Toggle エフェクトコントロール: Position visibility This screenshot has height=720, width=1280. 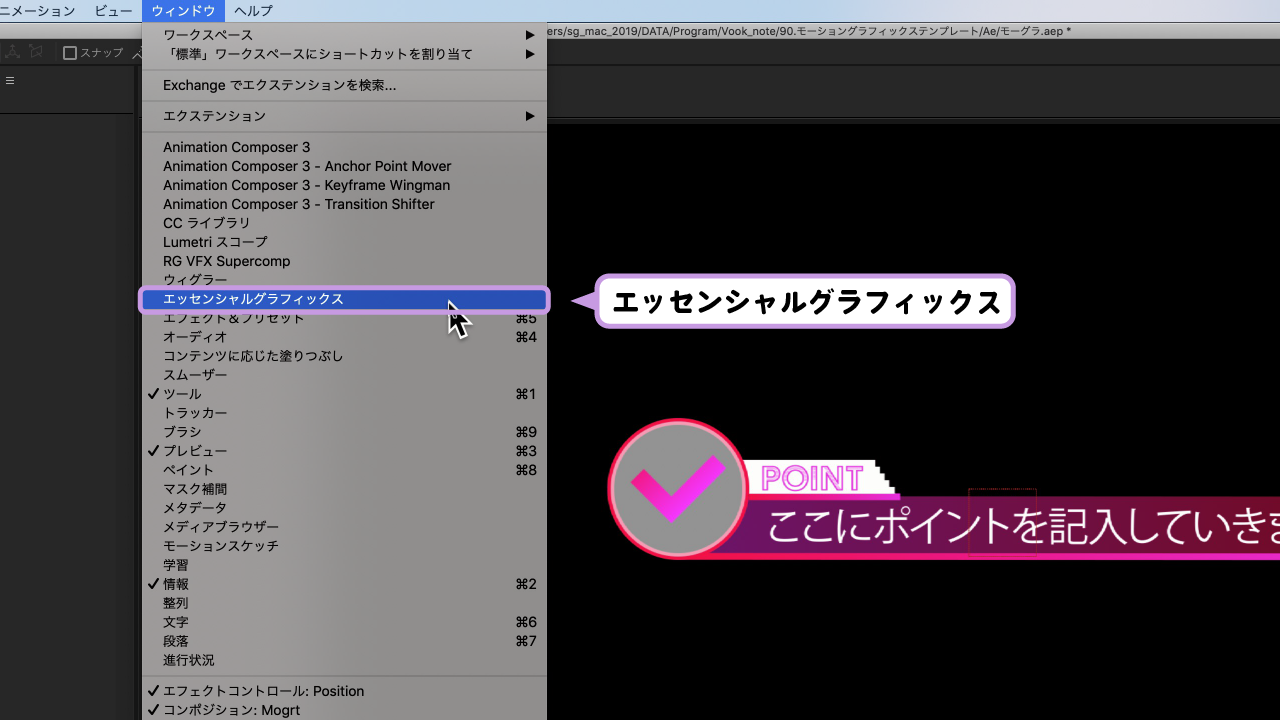(263, 690)
